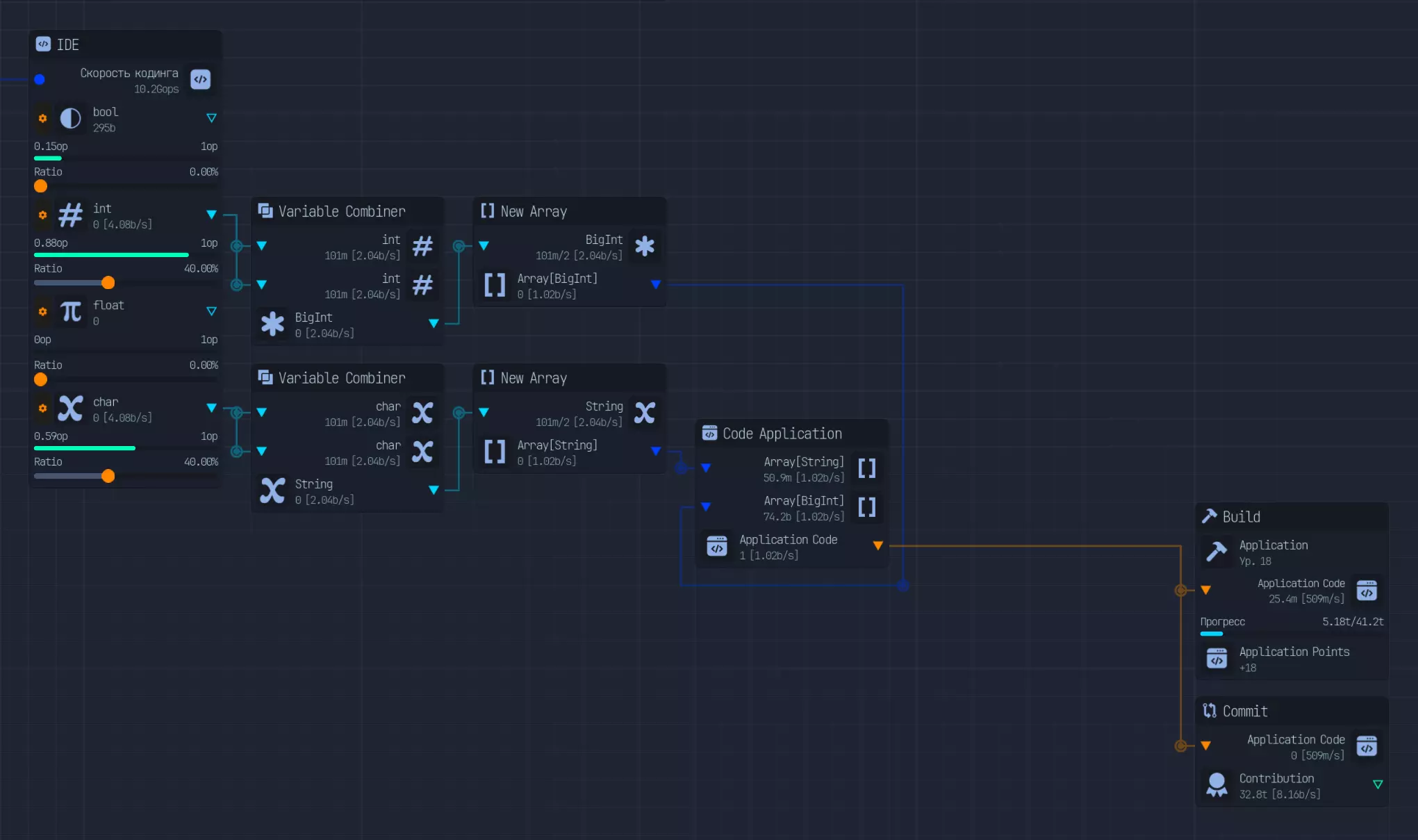Click the Array[BigInt] bracket icon in New Array
Viewport: 1418px width, 840px height.
coord(495,286)
